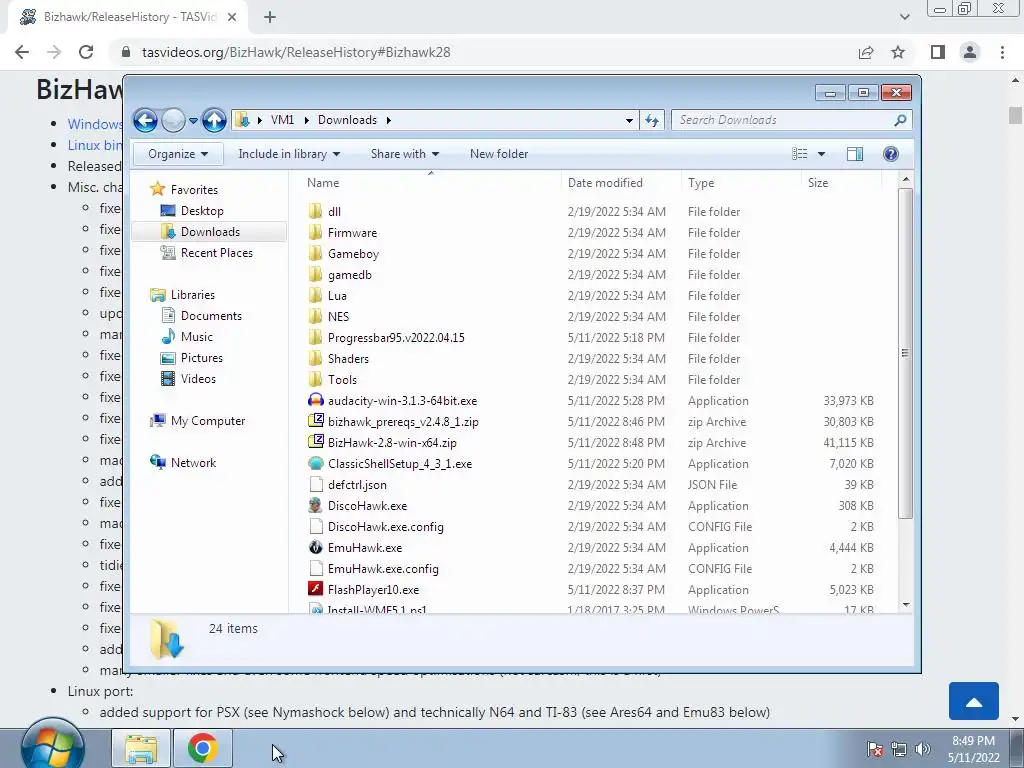Open the Explorer recent pages arrow
This screenshot has height=768, width=1024.
(x=193, y=121)
